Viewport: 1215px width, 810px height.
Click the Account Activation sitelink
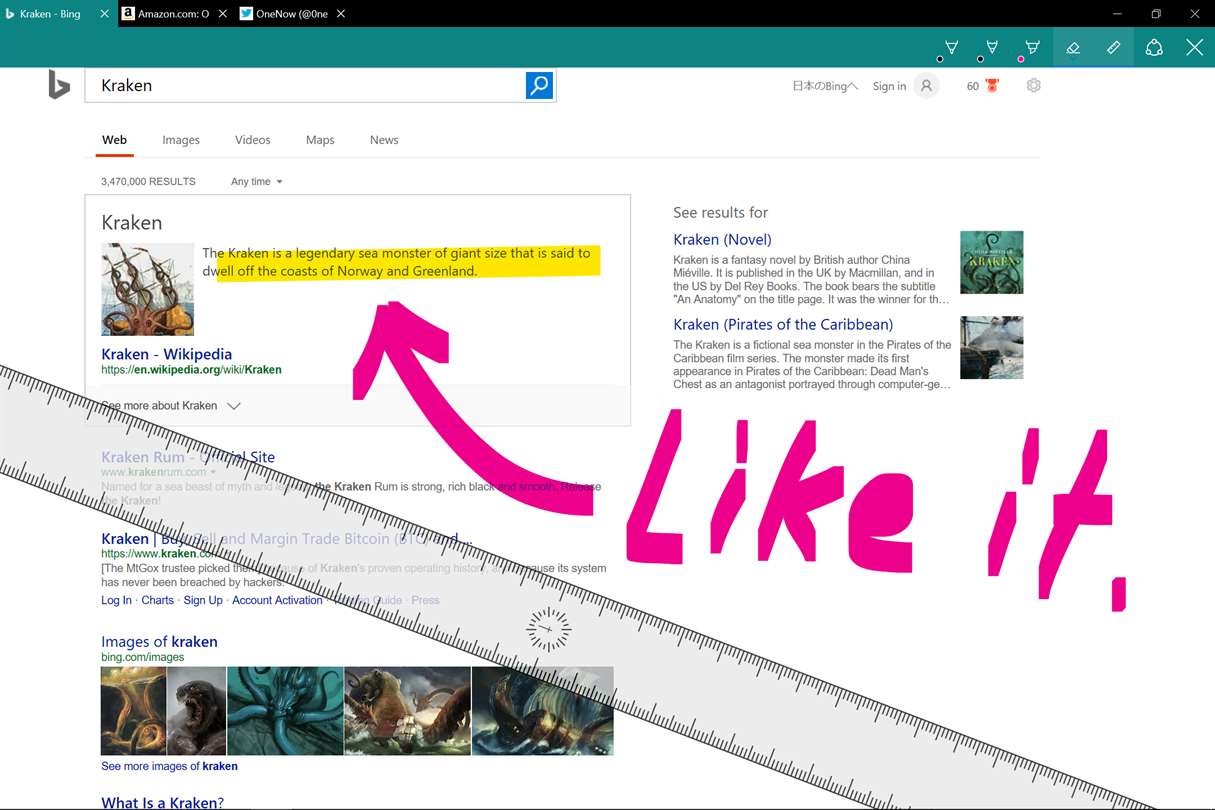277,600
